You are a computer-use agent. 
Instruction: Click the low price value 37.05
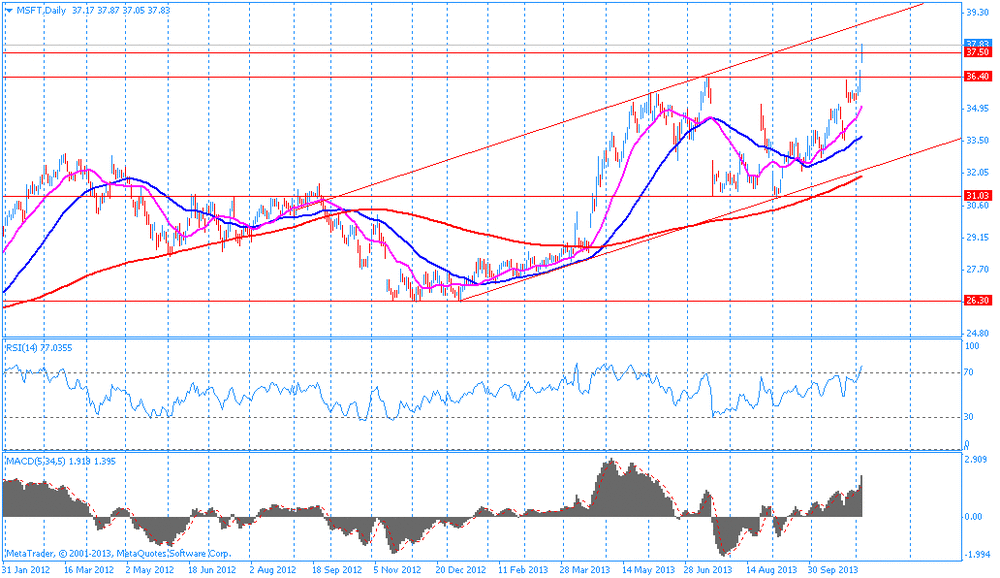(x=133, y=11)
